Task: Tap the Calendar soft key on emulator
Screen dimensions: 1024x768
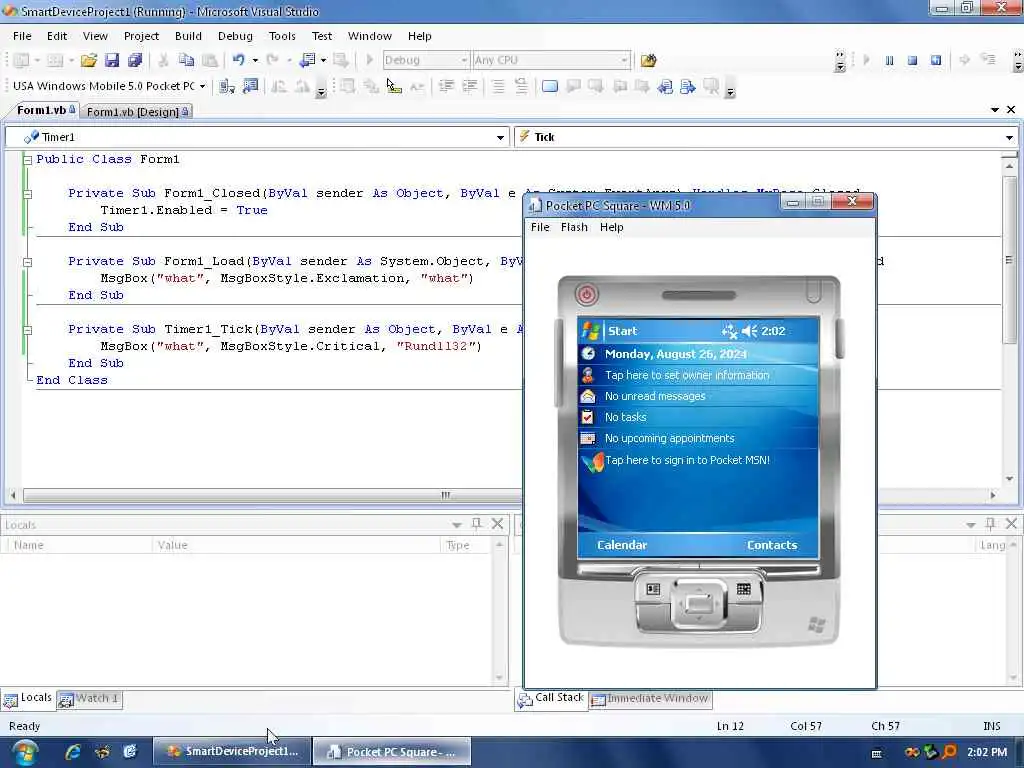Action: [x=622, y=545]
